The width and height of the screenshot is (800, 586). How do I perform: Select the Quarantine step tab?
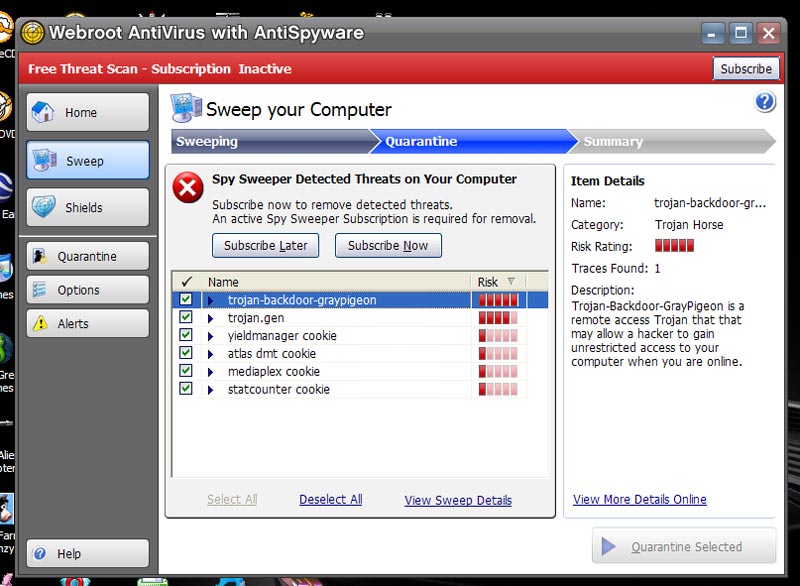click(473, 141)
